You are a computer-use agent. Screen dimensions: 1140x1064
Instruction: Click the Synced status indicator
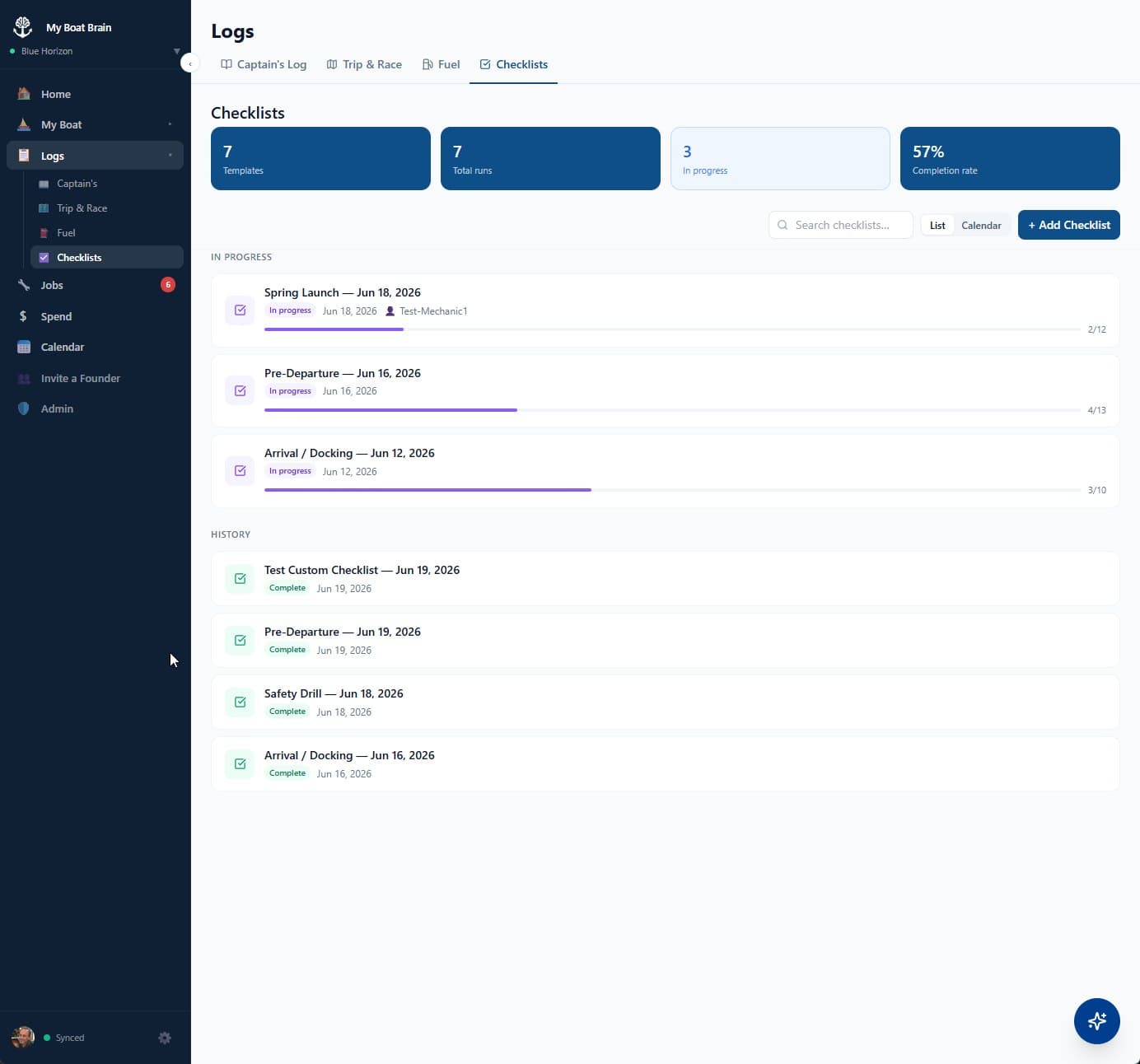63,1038
